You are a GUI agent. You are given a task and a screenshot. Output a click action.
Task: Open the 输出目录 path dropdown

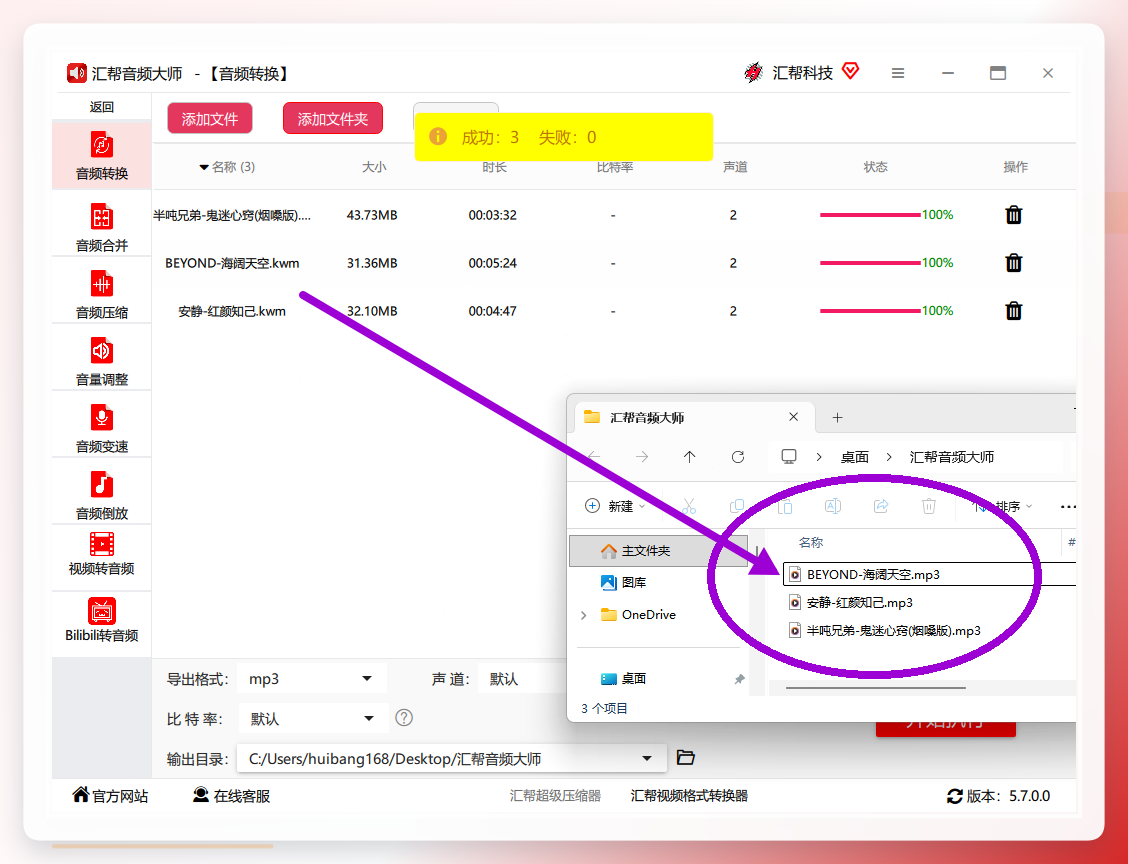pyautogui.click(x=452, y=758)
